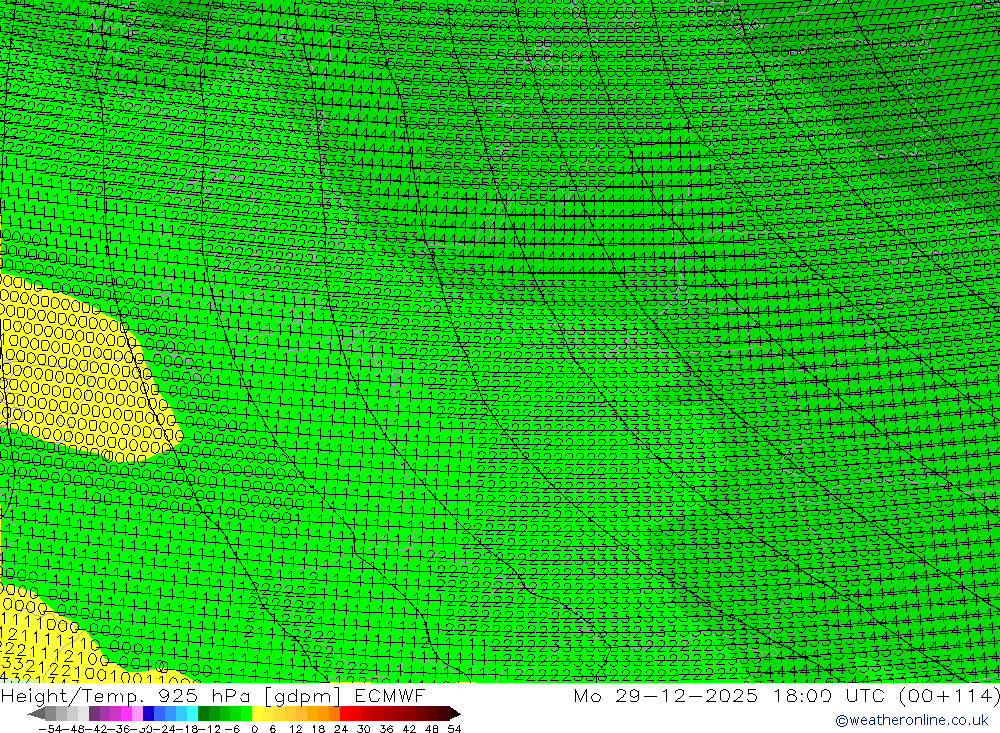Image resolution: width=1000 pixels, height=733 pixels.
Task: Click the 'Height/Temp. 925 hPa [gdpm] ECMWF' title
Action: [213, 696]
